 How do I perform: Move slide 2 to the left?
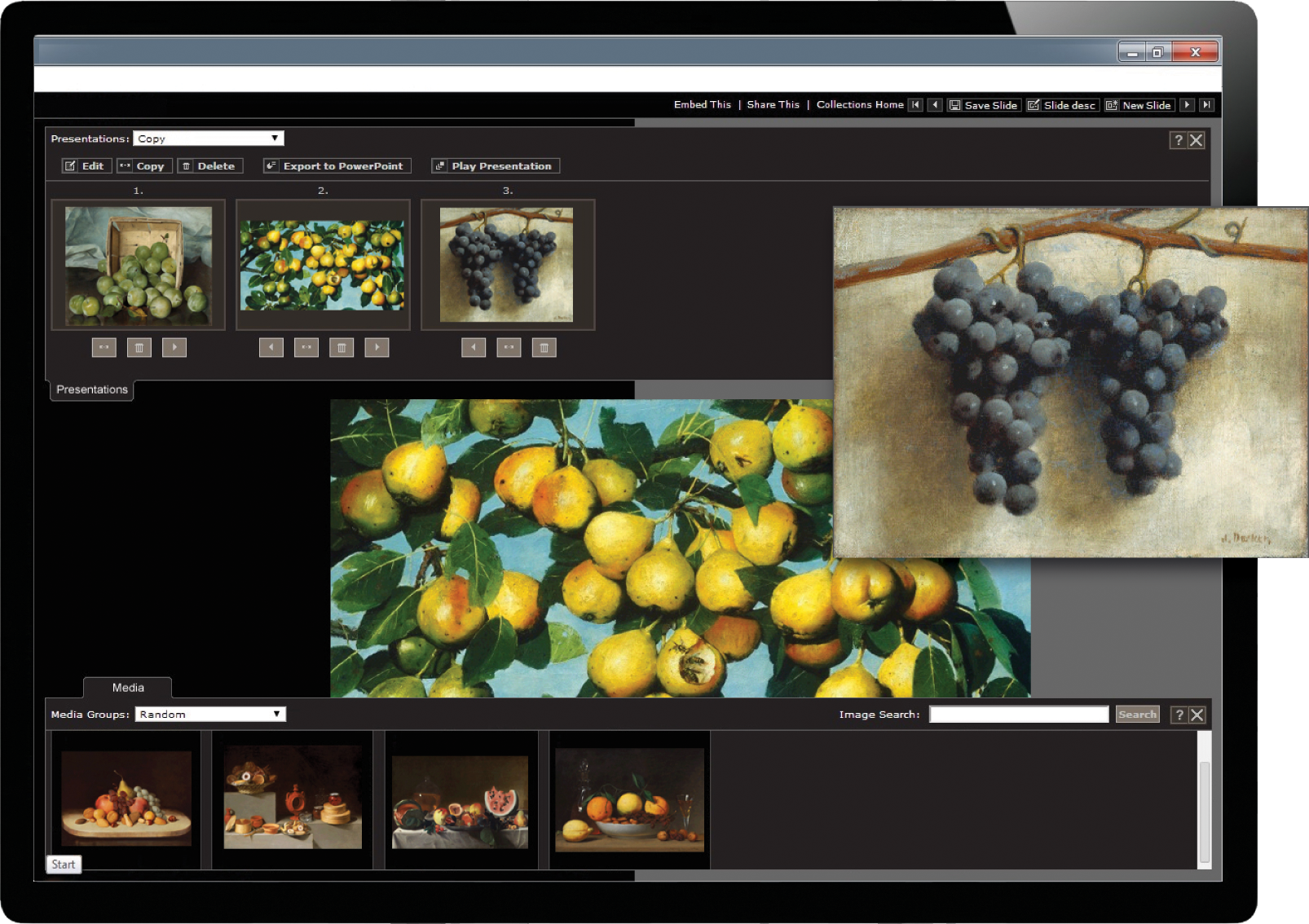click(271, 348)
